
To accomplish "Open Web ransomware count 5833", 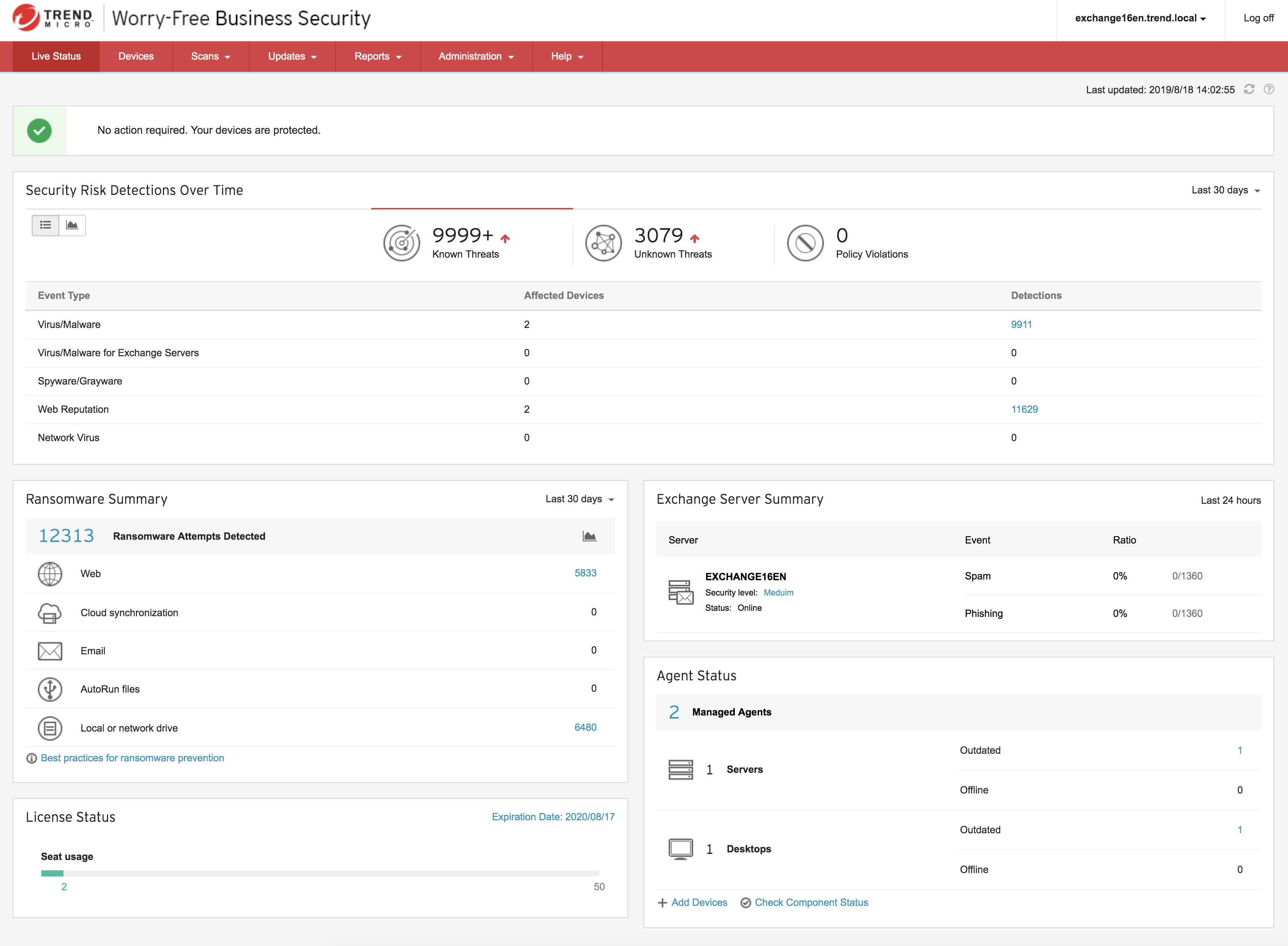I will click(x=585, y=573).
